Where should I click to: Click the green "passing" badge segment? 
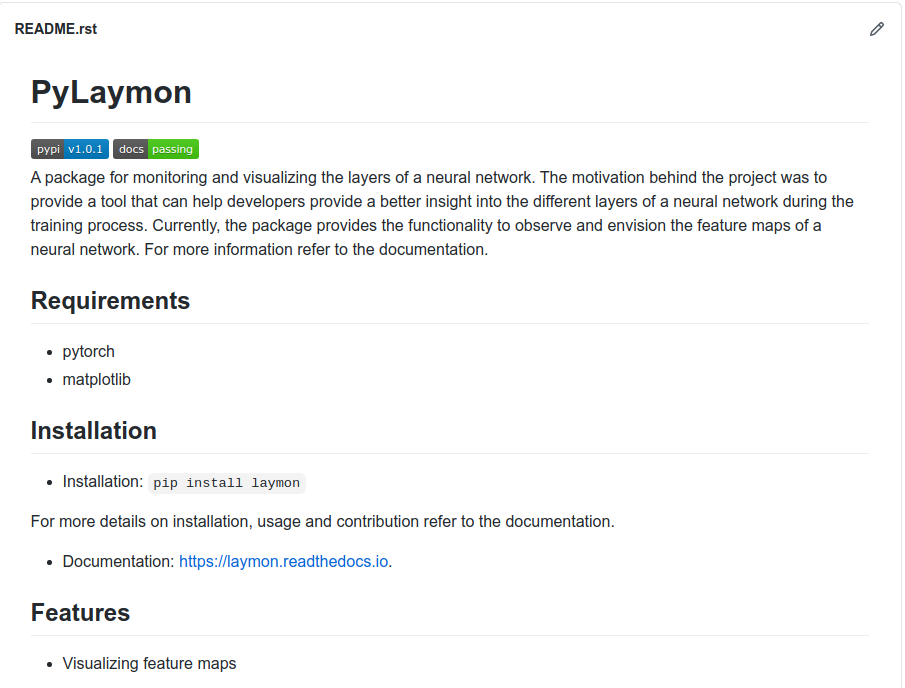click(173, 149)
